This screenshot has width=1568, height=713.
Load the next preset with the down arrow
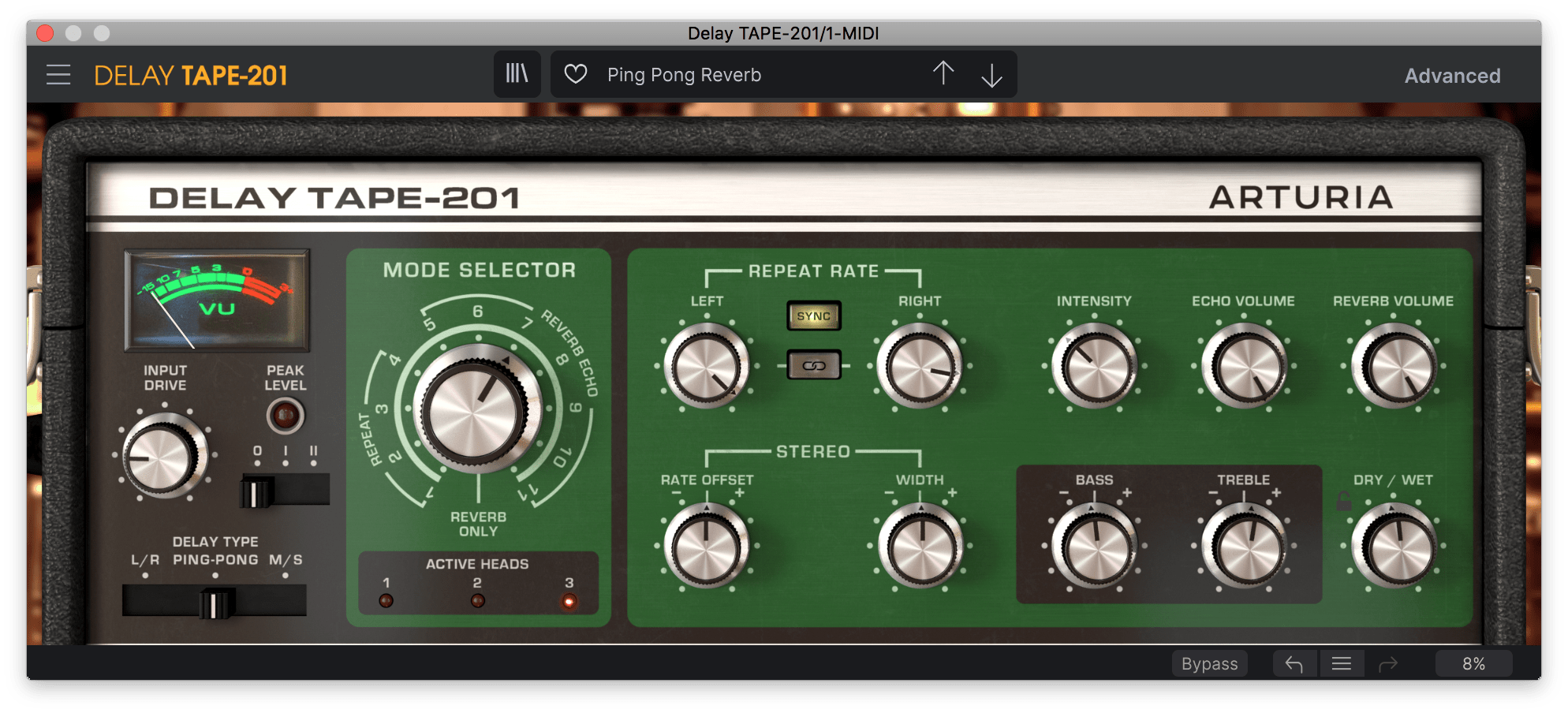991,73
